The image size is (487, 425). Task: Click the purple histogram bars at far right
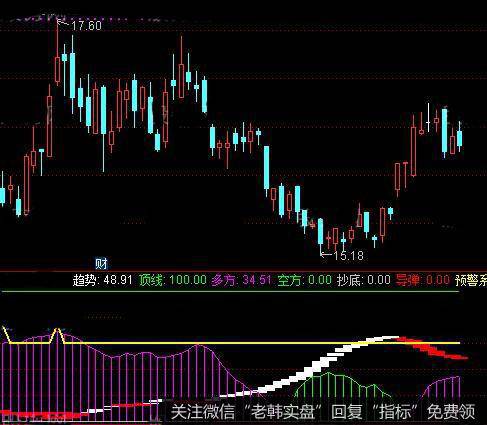[442, 388]
